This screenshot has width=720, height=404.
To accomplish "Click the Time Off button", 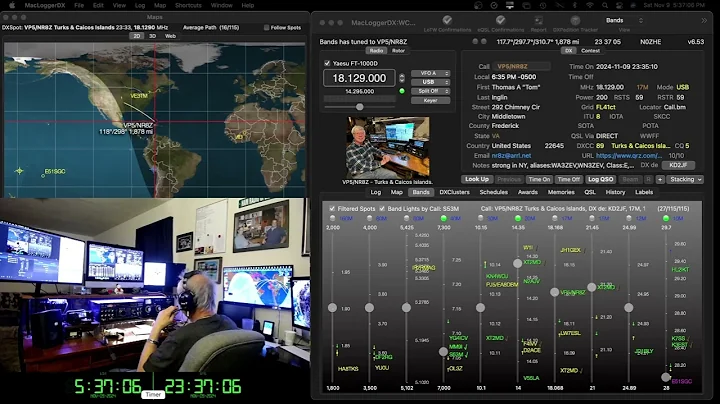I will [568, 180].
